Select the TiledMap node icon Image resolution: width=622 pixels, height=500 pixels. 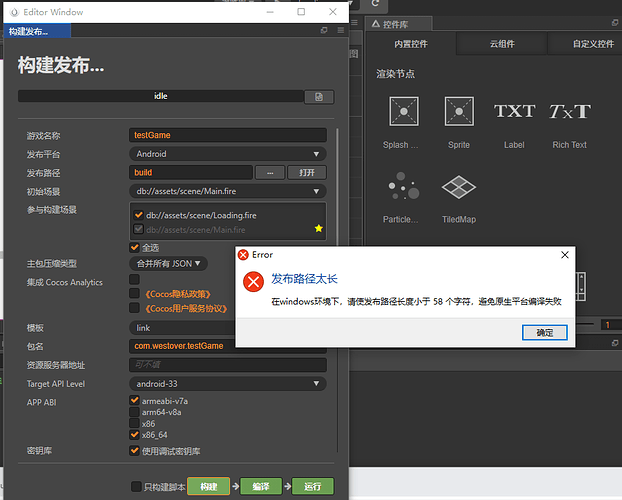coord(459,187)
